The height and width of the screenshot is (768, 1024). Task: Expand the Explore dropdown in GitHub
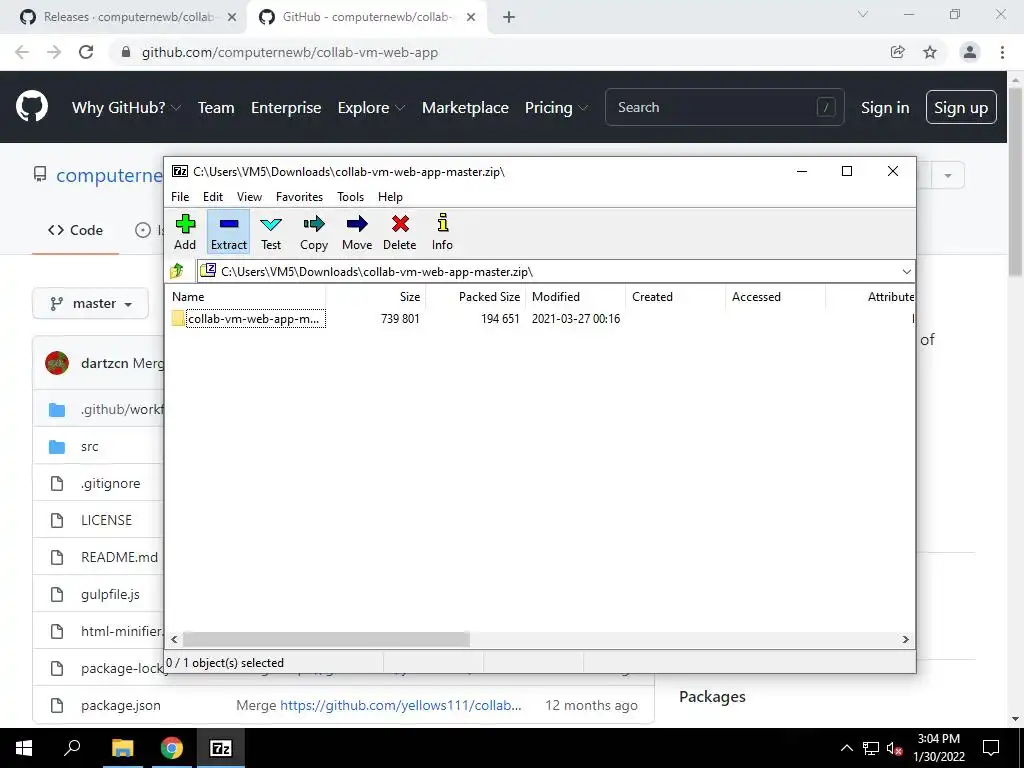tap(371, 108)
